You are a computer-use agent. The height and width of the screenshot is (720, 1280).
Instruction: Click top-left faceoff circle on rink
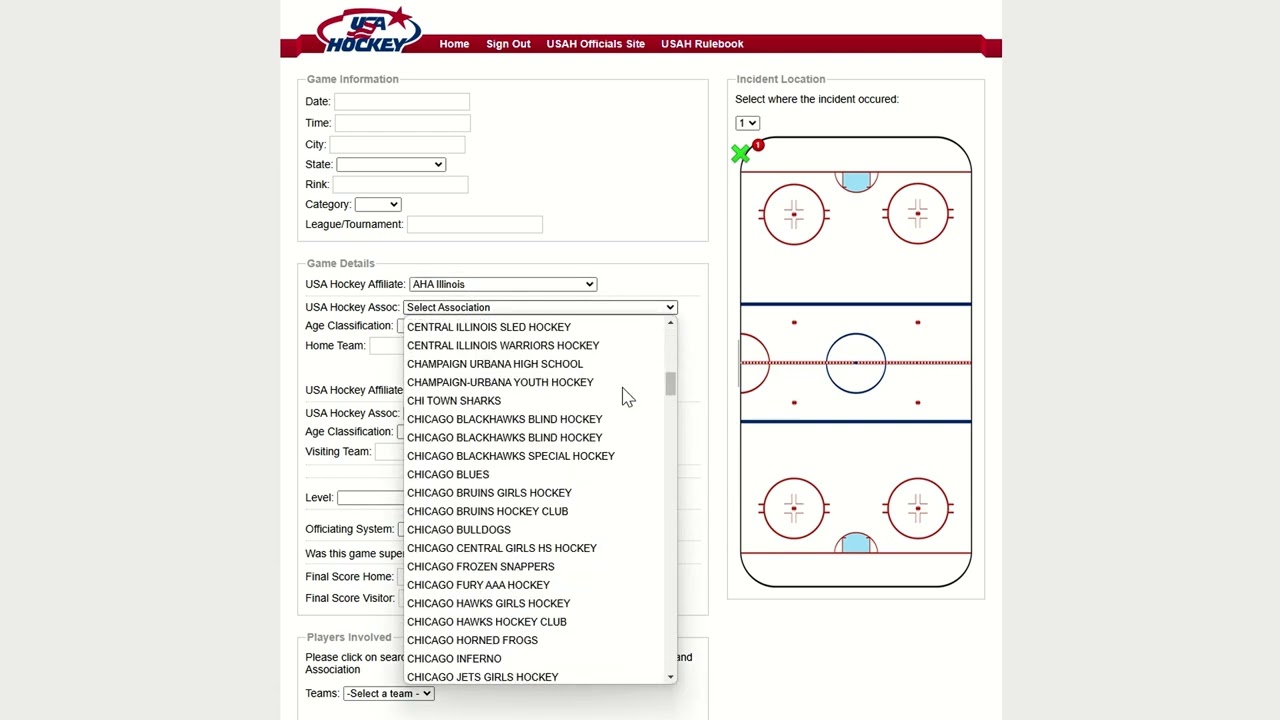click(x=794, y=214)
